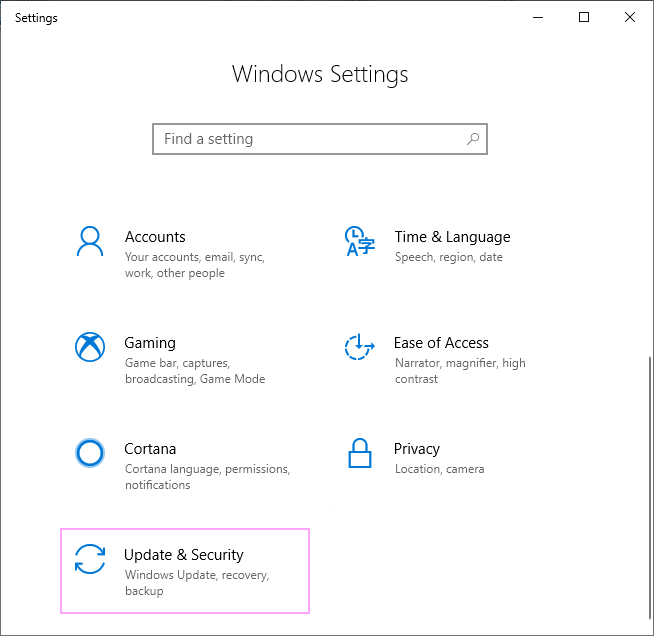Click the Update & Security arrows icon

tap(90, 559)
